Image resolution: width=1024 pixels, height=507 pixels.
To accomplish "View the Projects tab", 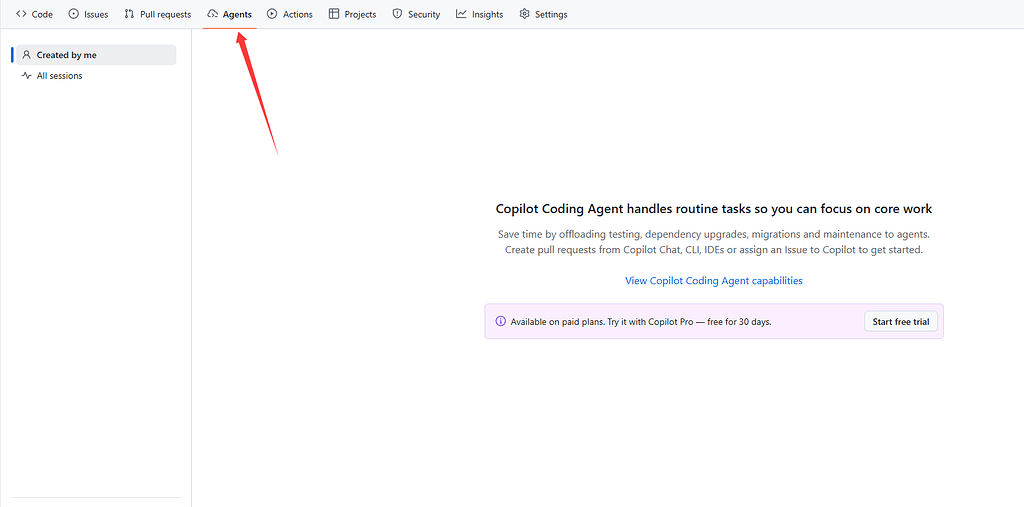I will pos(353,14).
